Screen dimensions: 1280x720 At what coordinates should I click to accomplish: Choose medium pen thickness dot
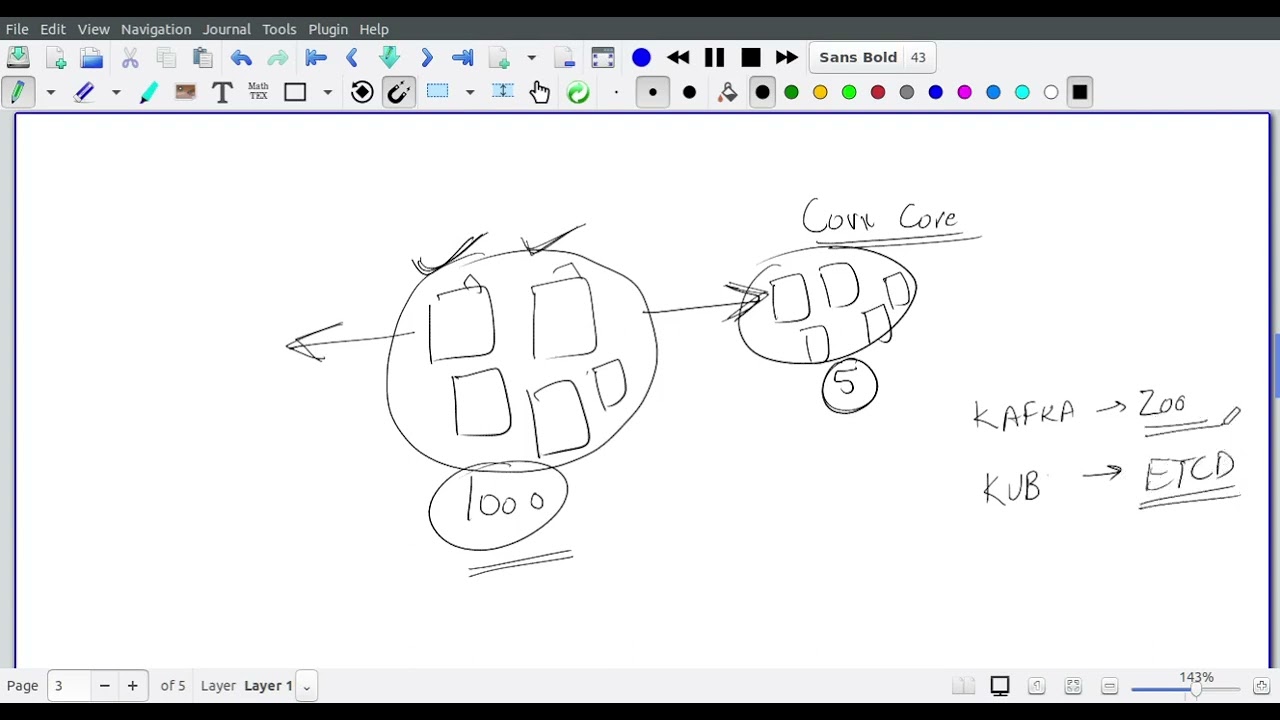(652, 93)
